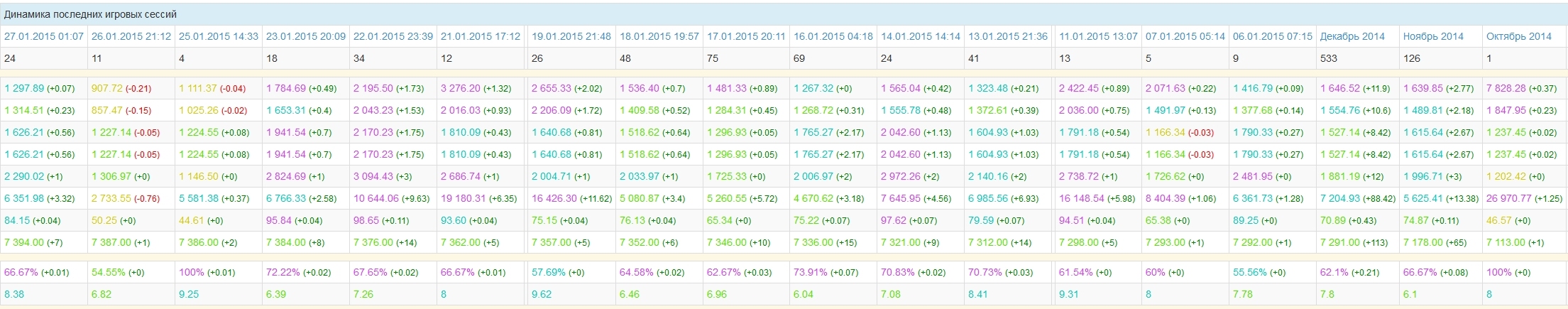Open the 19.01.2015 21:48 session
Viewport: 1568px width, 309px height.
pyautogui.click(x=571, y=36)
